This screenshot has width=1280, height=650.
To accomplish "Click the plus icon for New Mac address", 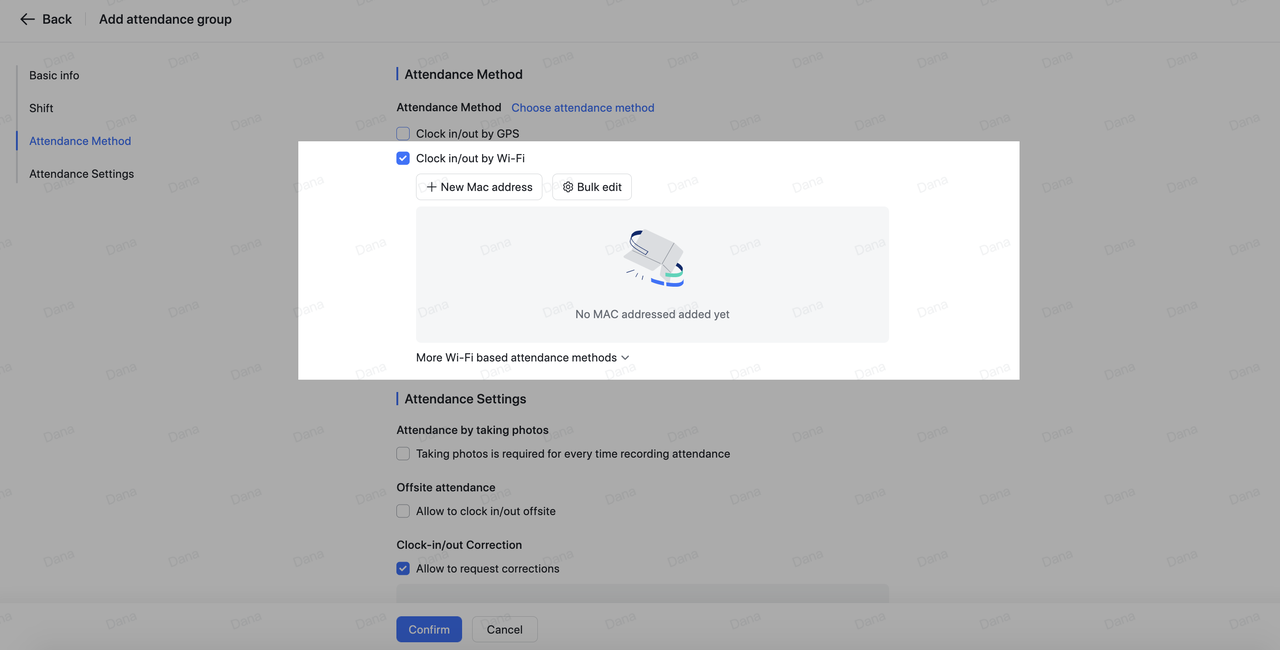I will click(431, 187).
